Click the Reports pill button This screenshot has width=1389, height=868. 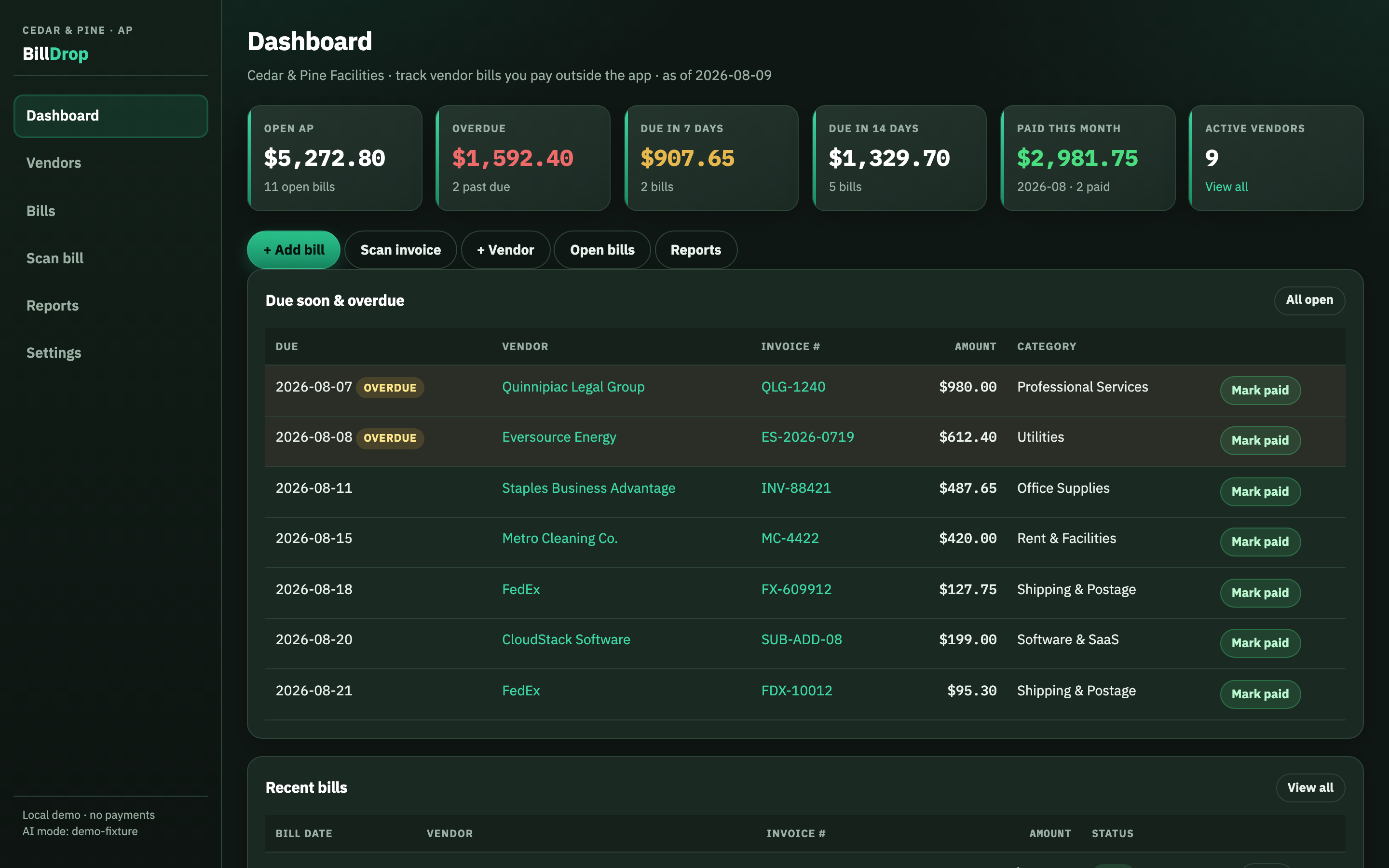pyautogui.click(x=695, y=250)
